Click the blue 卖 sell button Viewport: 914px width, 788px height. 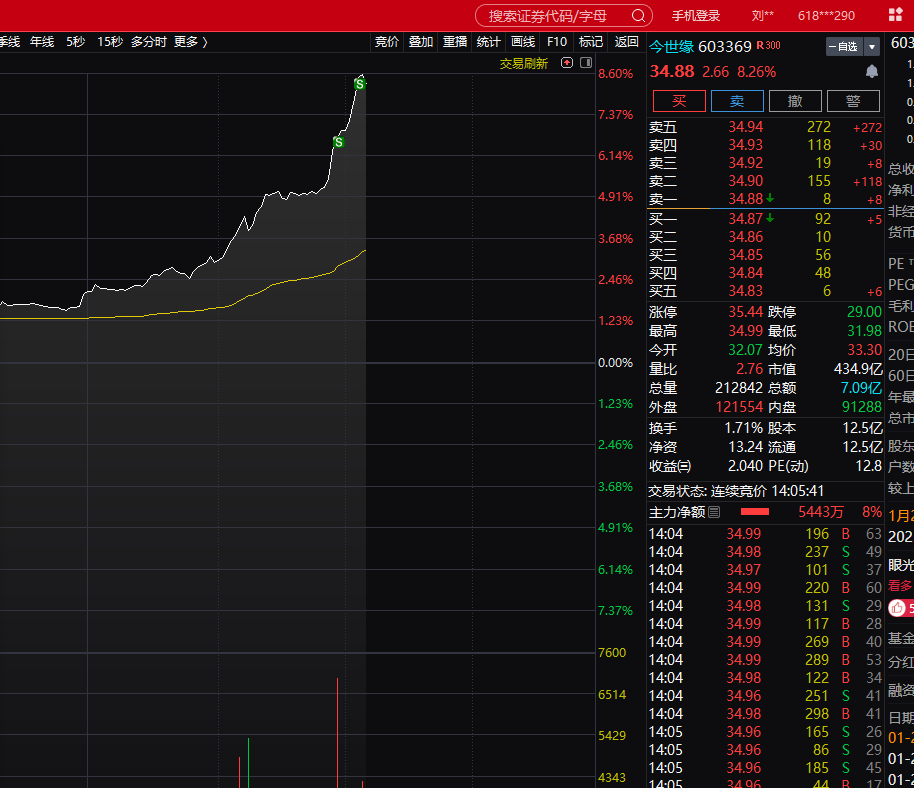click(737, 101)
